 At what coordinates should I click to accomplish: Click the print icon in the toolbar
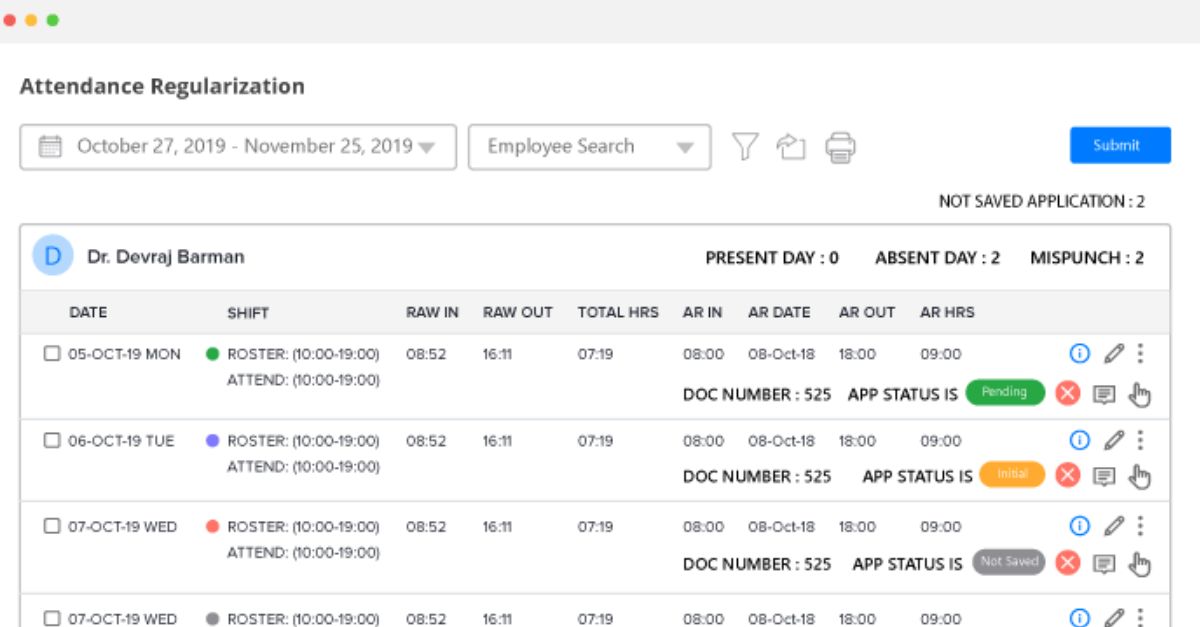tap(841, 146)
